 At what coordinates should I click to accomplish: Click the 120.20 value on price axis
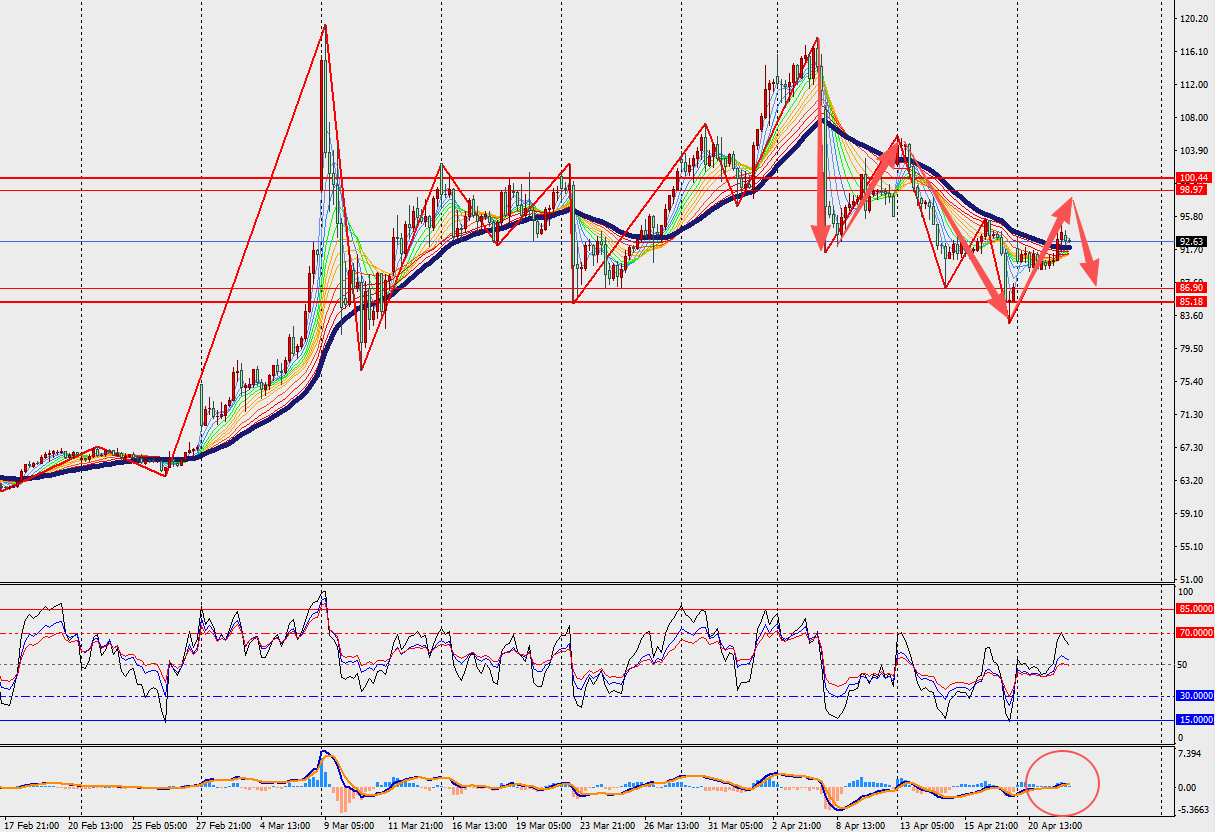[x=1192, y=19]
